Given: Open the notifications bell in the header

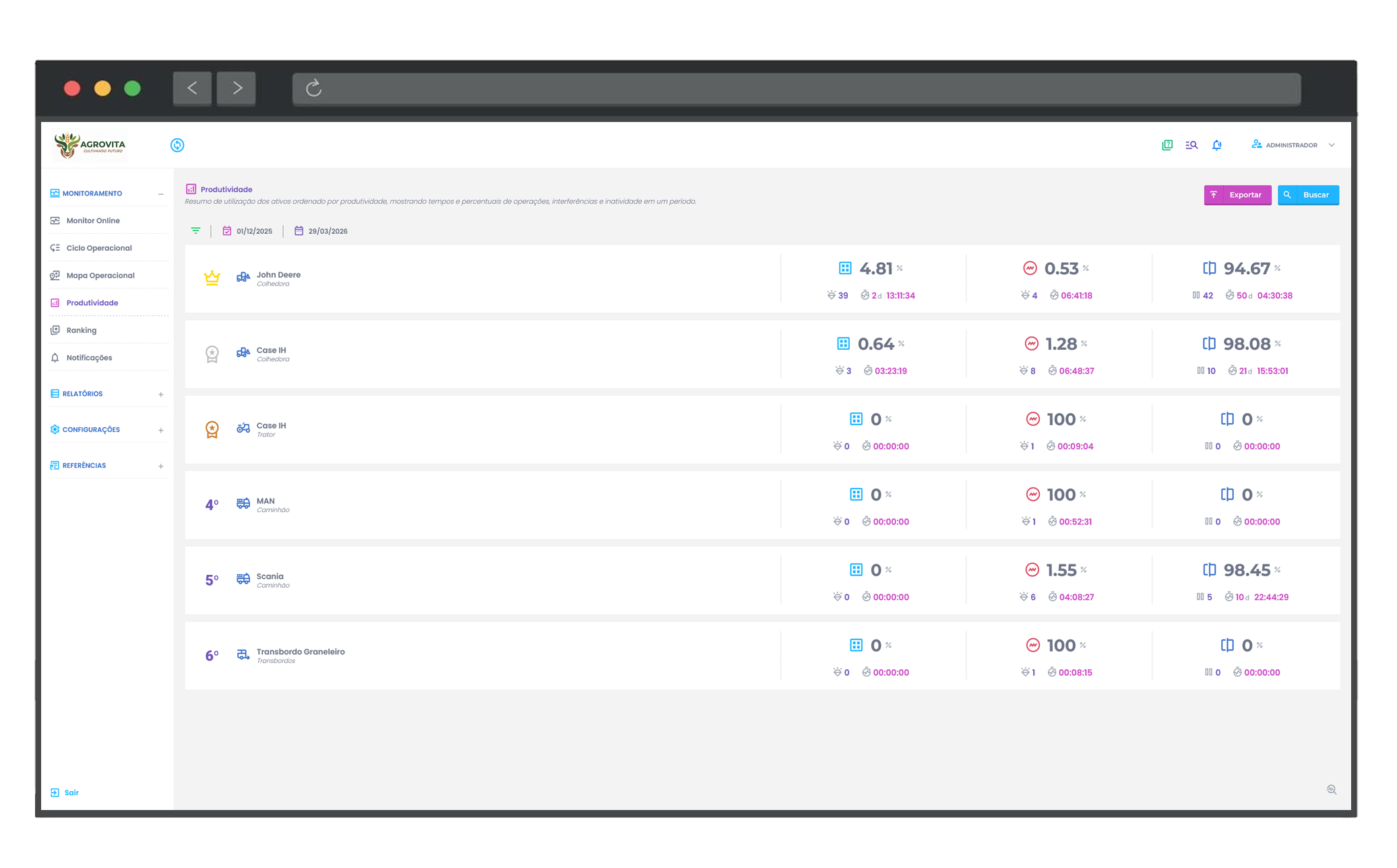Looking at the screenshot, I should click(1216, 144).
